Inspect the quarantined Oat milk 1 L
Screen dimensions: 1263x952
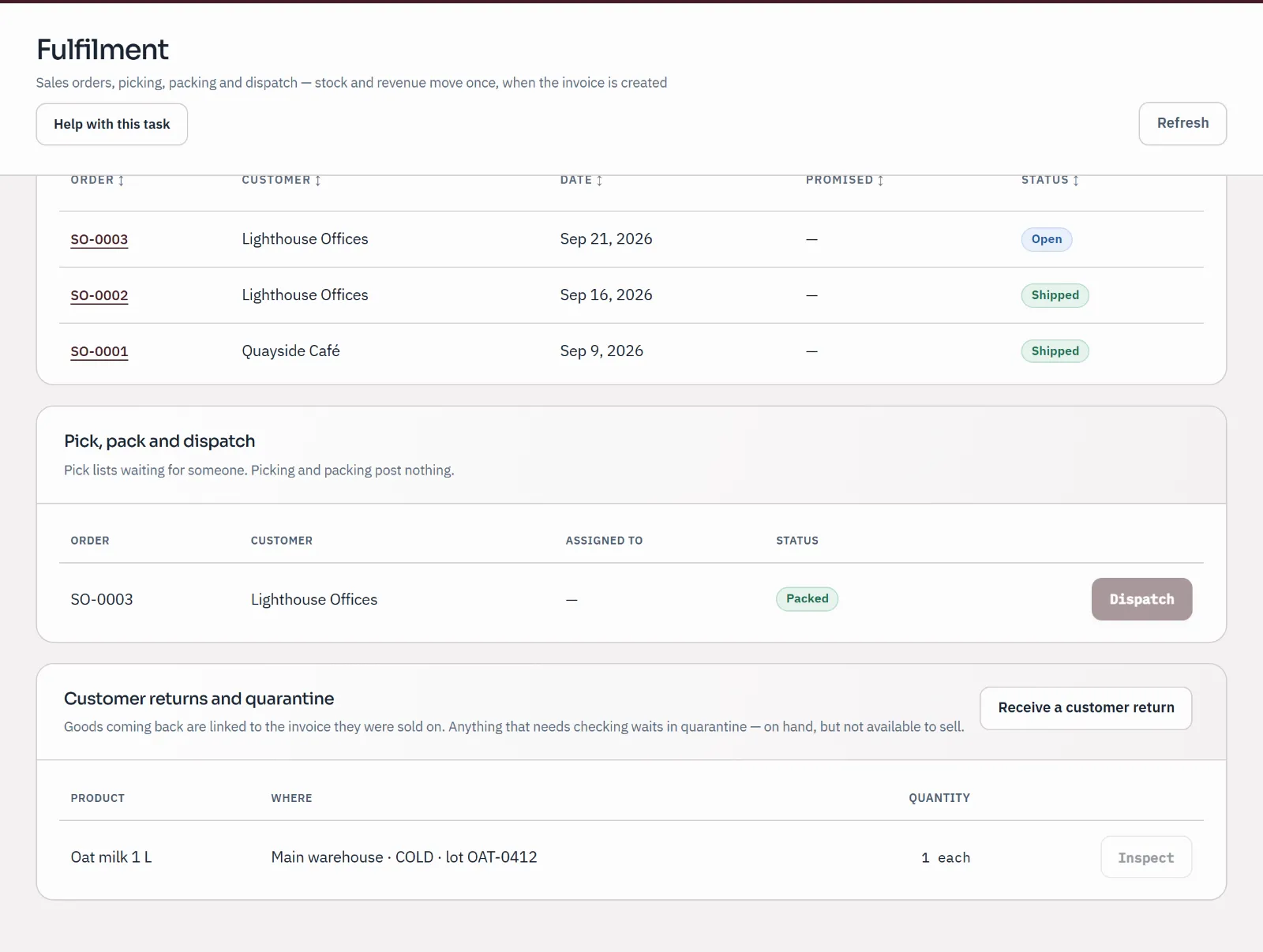(x=1146, y=857)
